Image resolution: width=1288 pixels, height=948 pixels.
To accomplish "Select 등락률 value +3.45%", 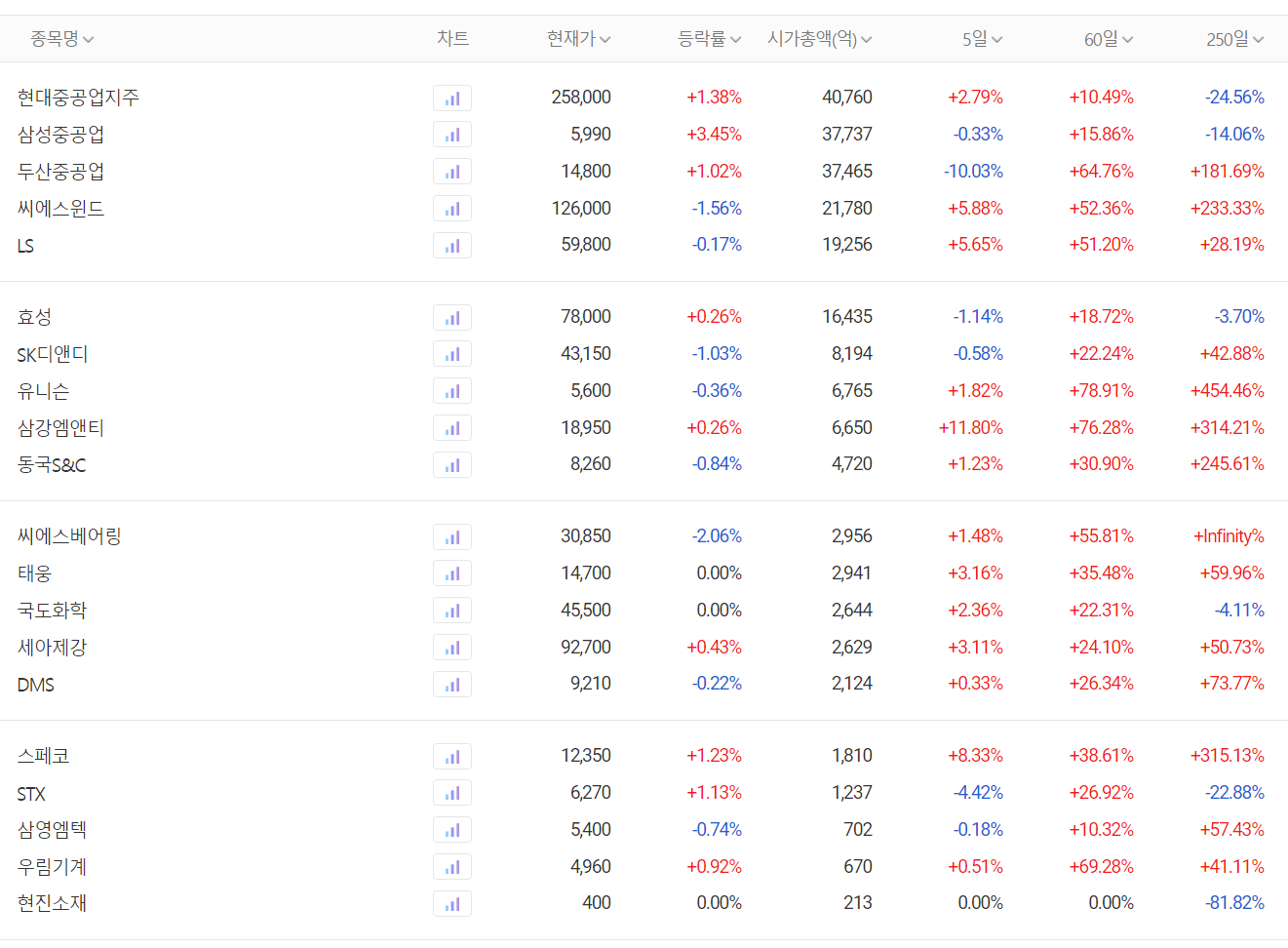I will [714, 135].
